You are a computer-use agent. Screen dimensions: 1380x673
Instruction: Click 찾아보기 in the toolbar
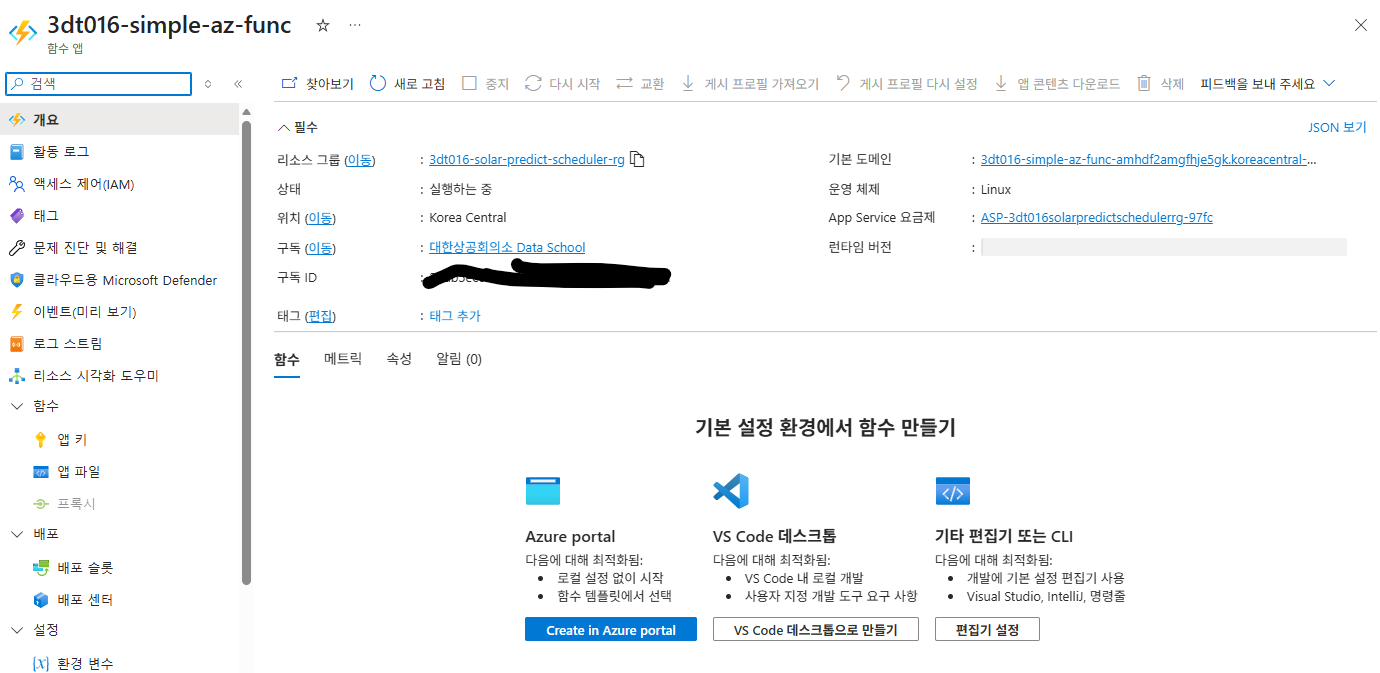(317, 84)
